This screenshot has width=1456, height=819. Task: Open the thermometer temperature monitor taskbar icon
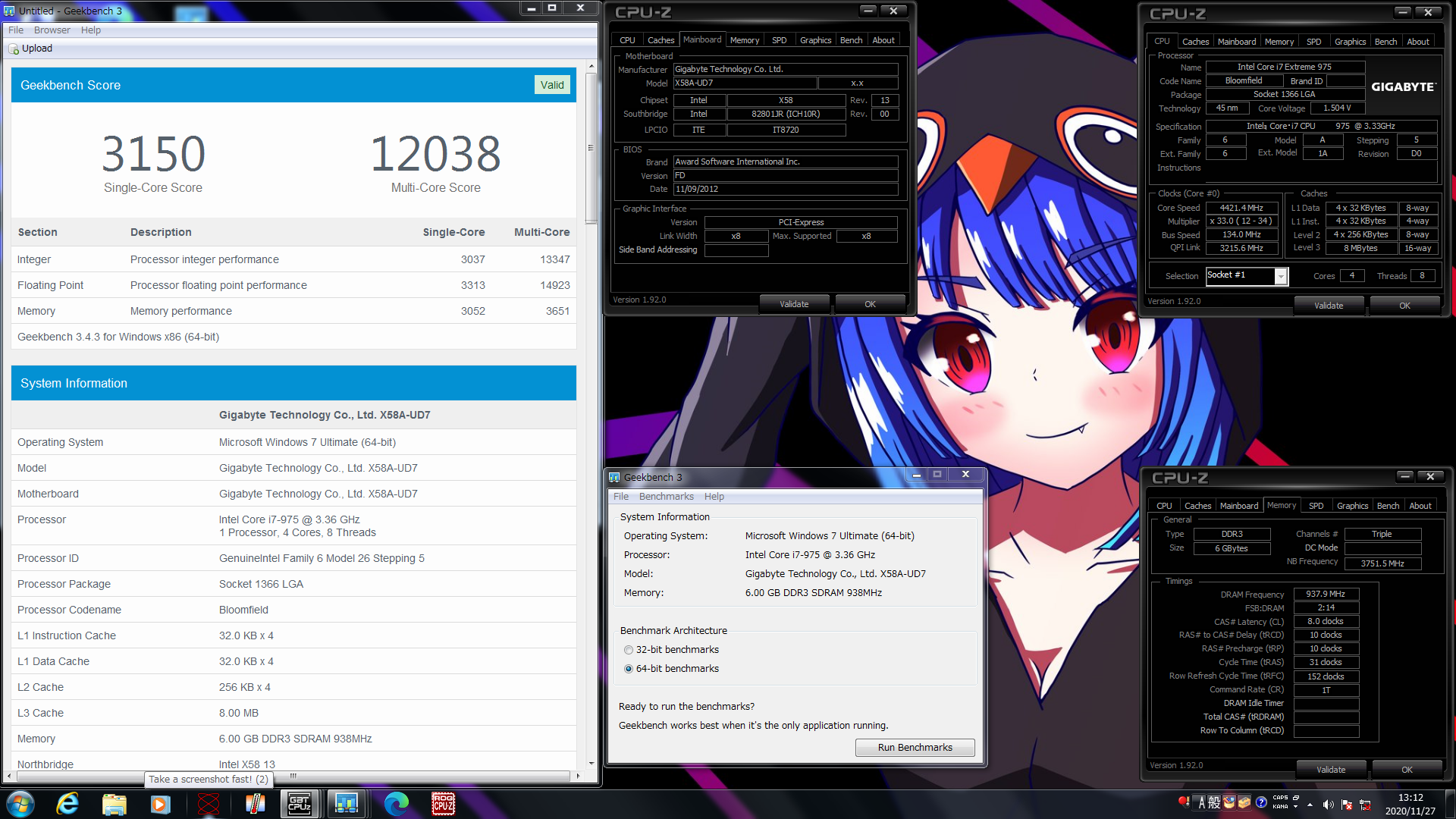[x=255, y=804]
